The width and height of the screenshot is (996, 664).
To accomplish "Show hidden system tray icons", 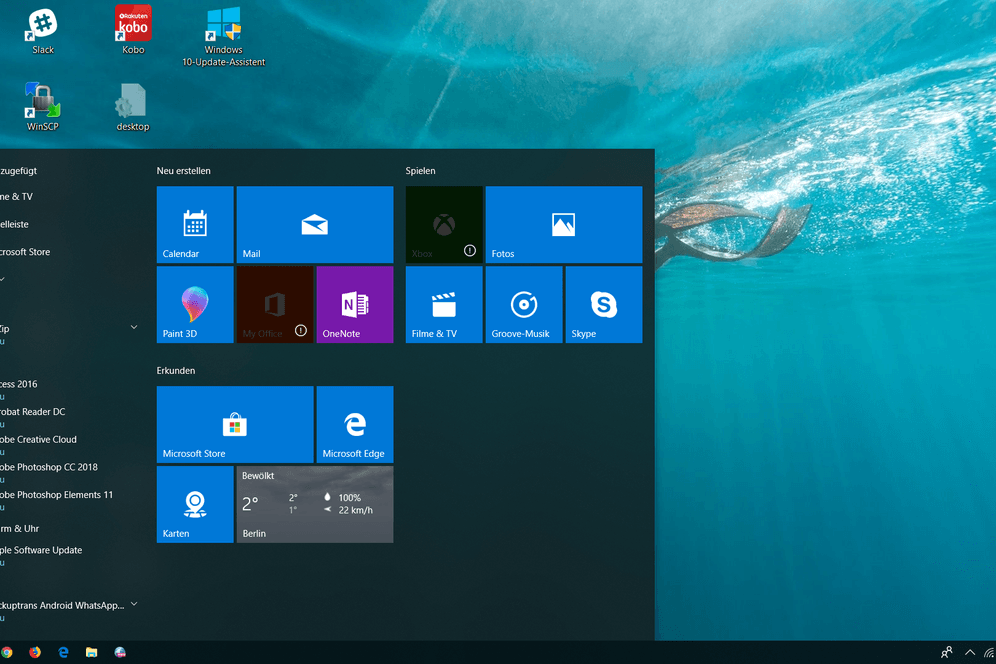I will [970, 653].
